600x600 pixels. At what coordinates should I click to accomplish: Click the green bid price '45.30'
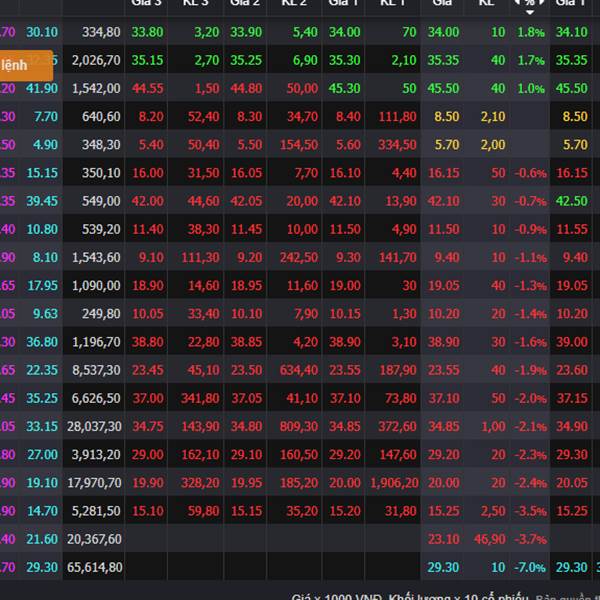(344, 88)
